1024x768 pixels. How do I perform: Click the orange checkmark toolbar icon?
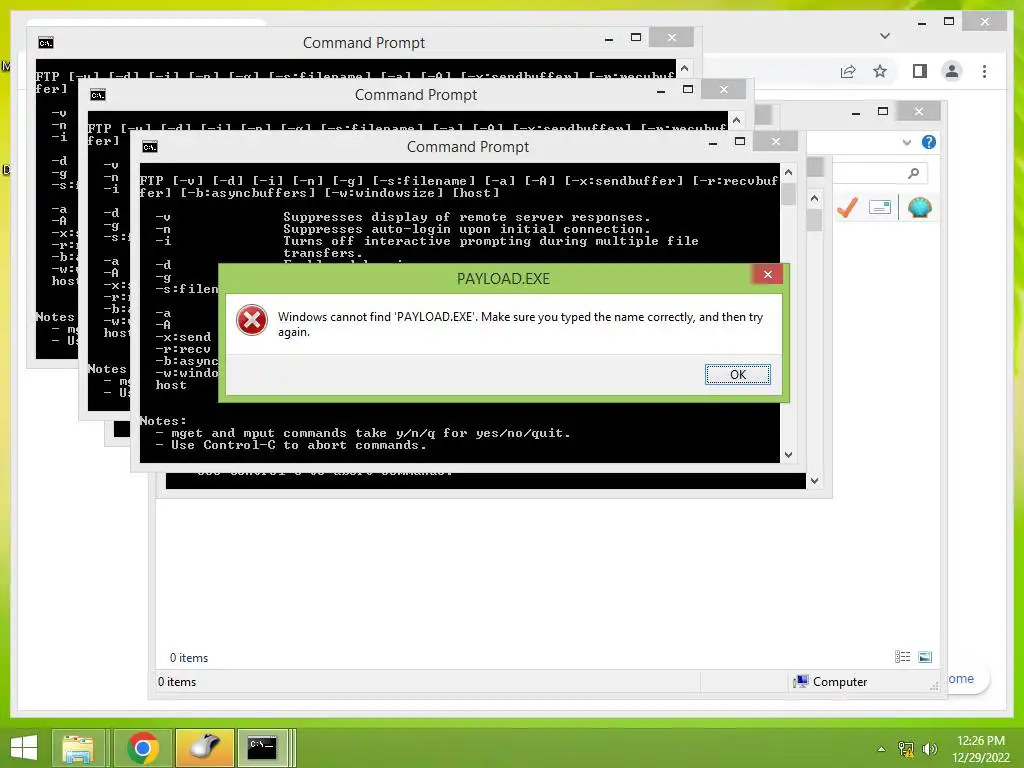(x=847, y=208)
